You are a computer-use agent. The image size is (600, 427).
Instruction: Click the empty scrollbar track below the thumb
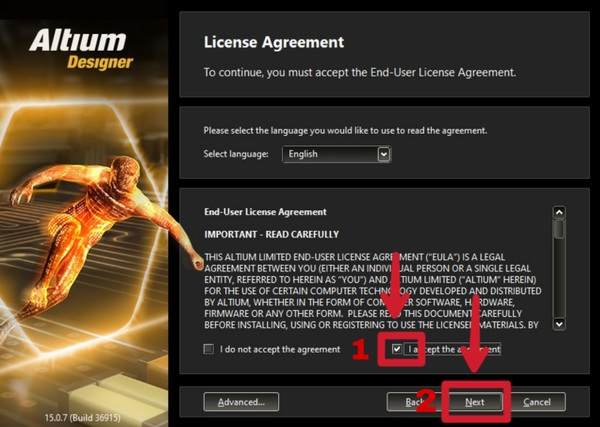click(x=559, y=278)
